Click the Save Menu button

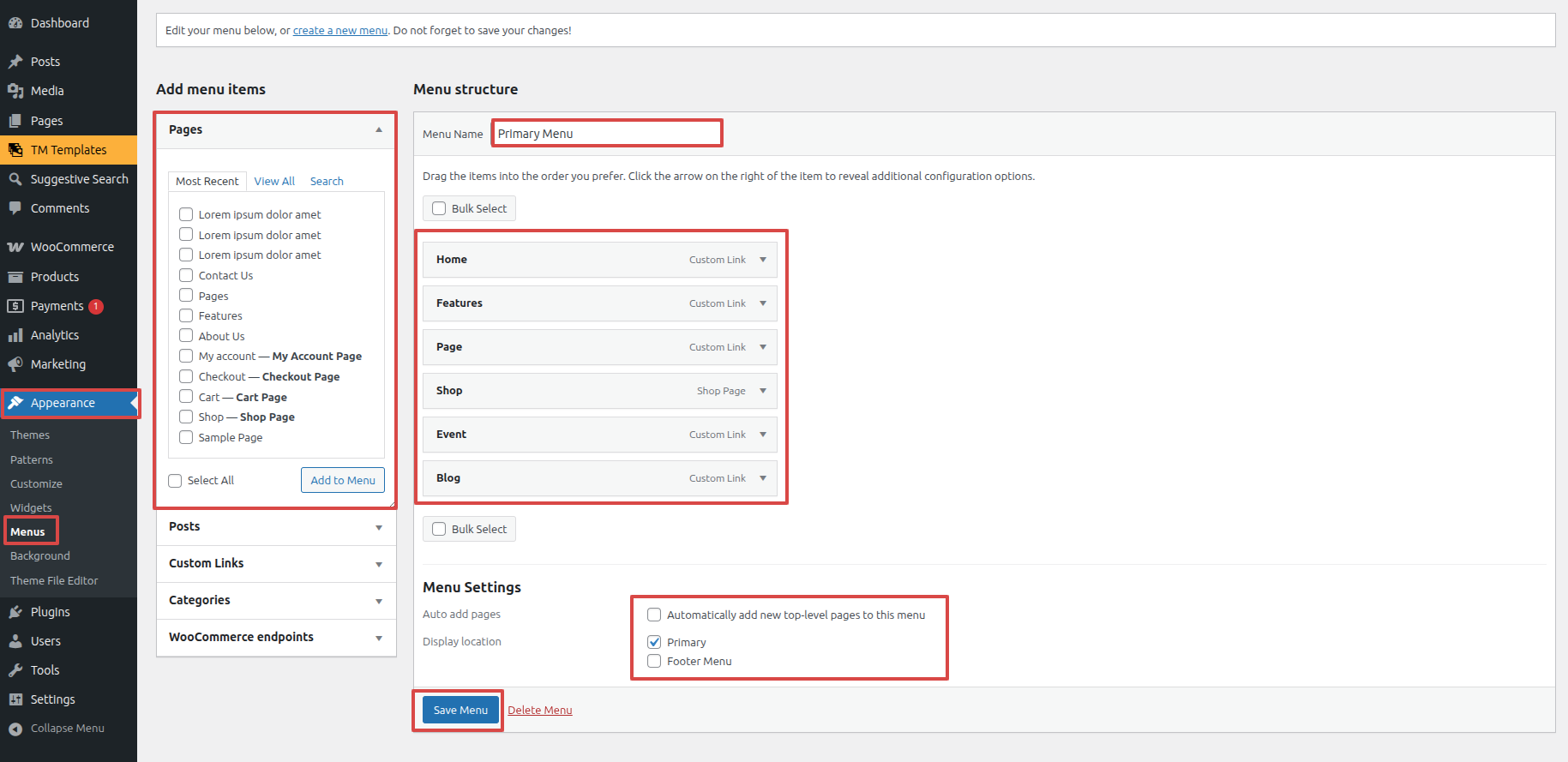click(x=460, y=710)
